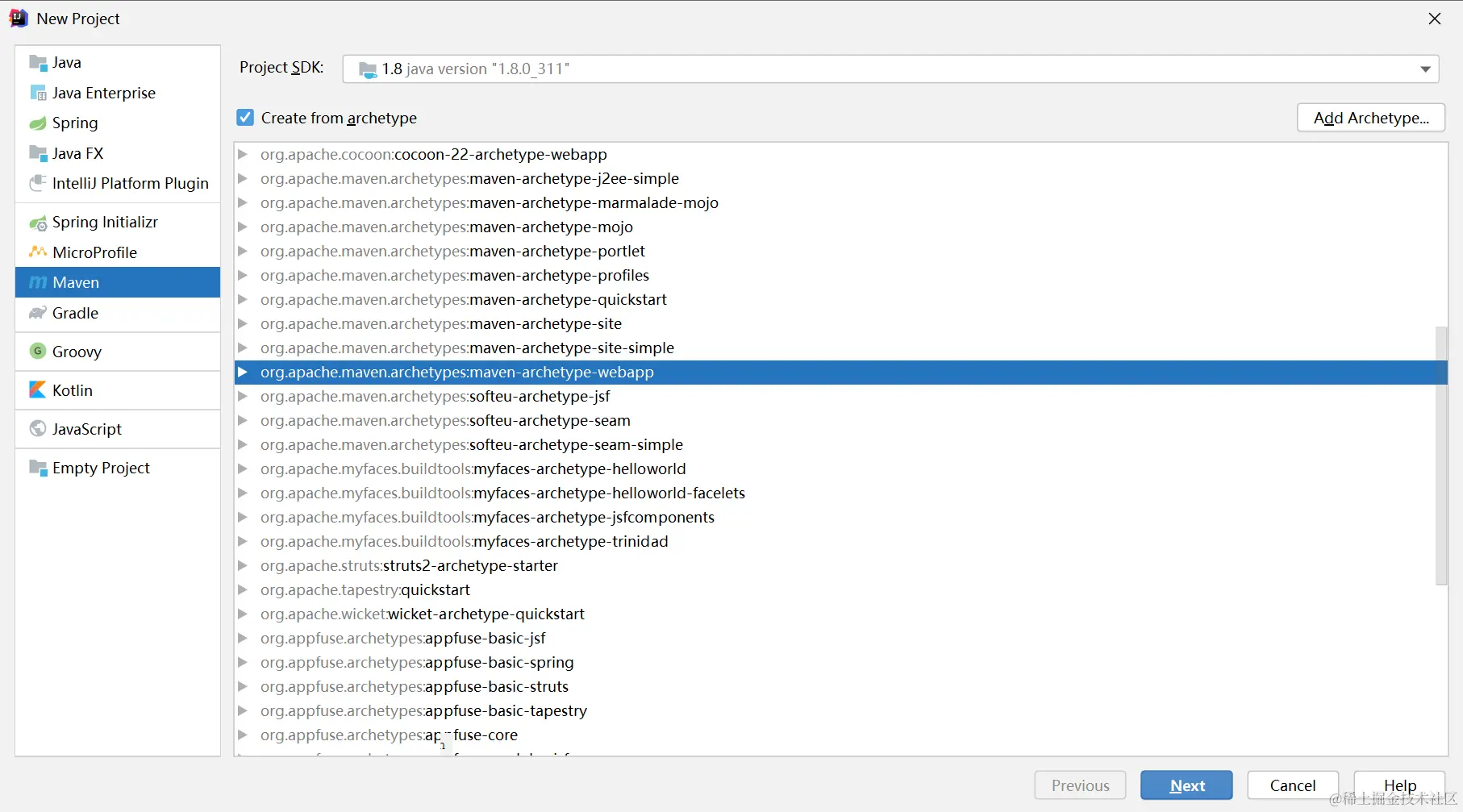Expand the softeu-archetype-jsf node

(242, 396)
